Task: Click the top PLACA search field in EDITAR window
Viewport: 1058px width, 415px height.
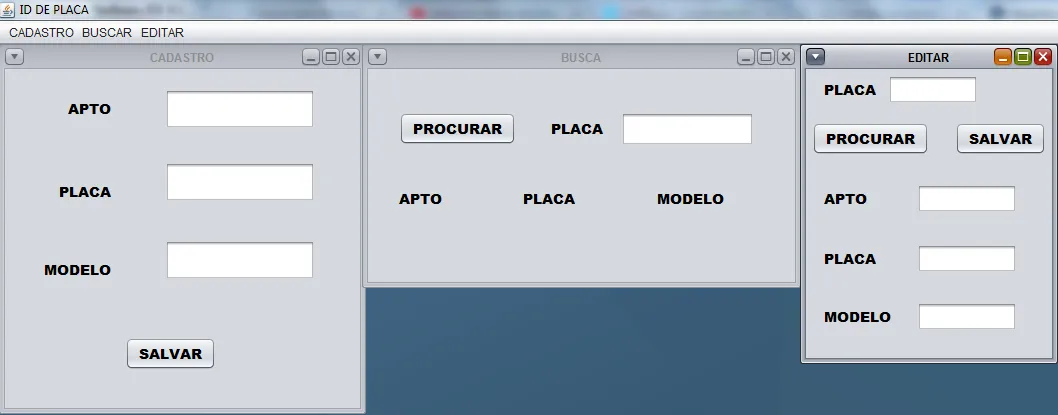Action: [x=932, y=90]
